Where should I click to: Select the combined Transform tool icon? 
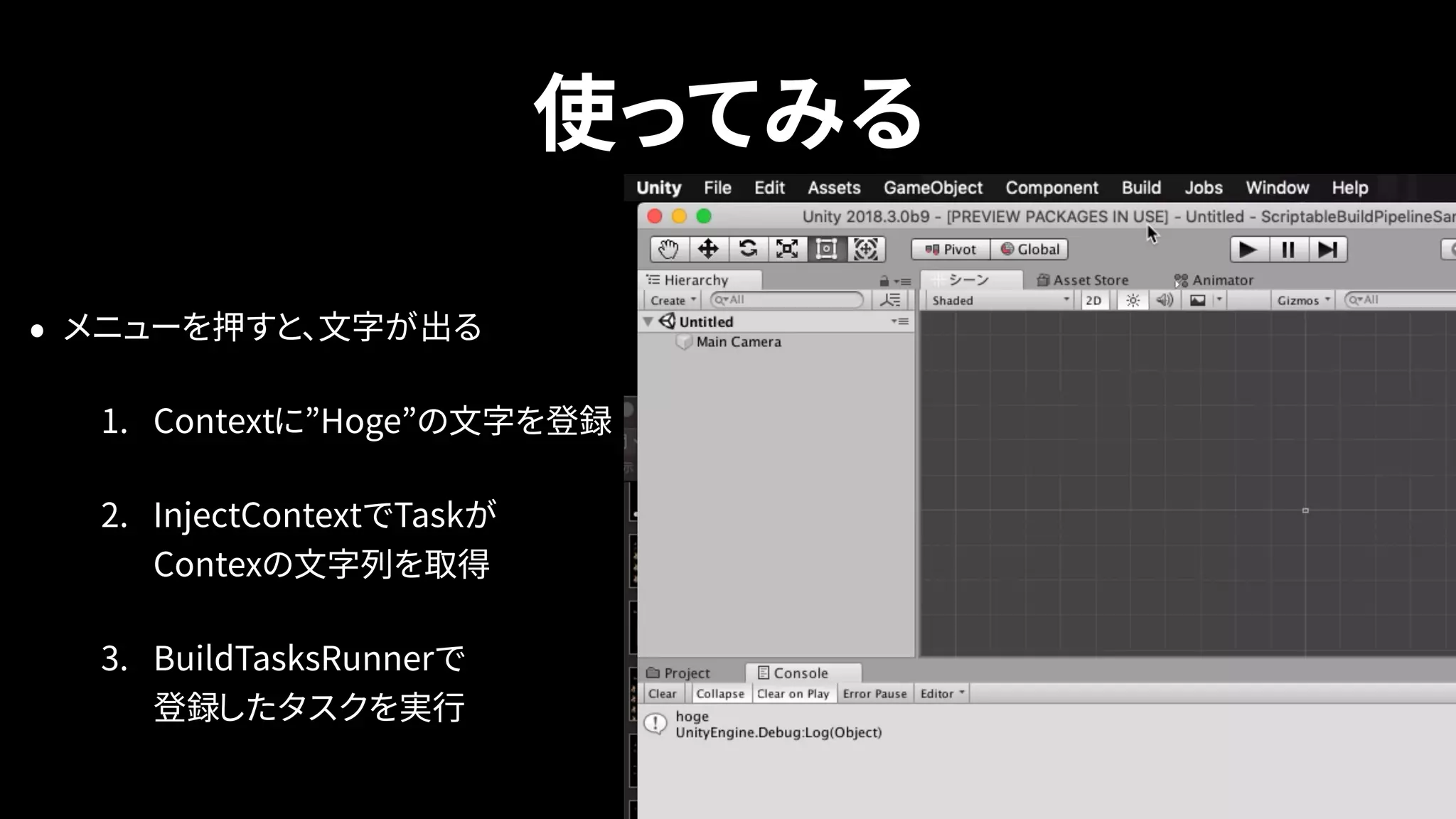[866, 250]
